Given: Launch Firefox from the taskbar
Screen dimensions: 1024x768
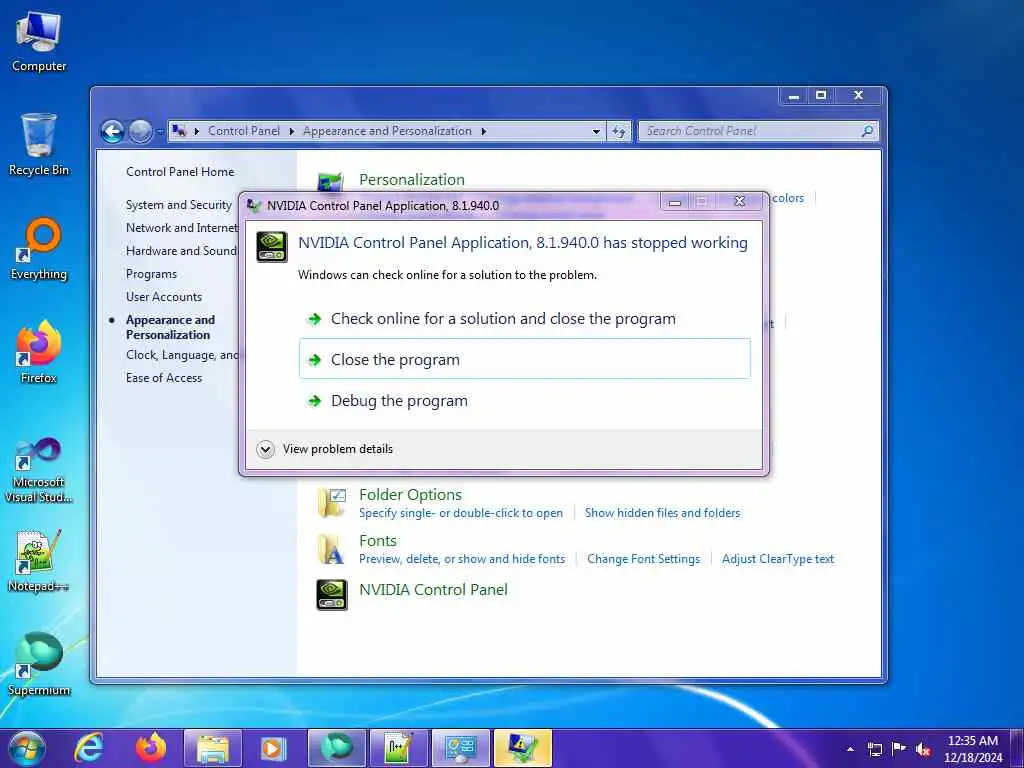Looking at the screenshot, I should point(151,748).
